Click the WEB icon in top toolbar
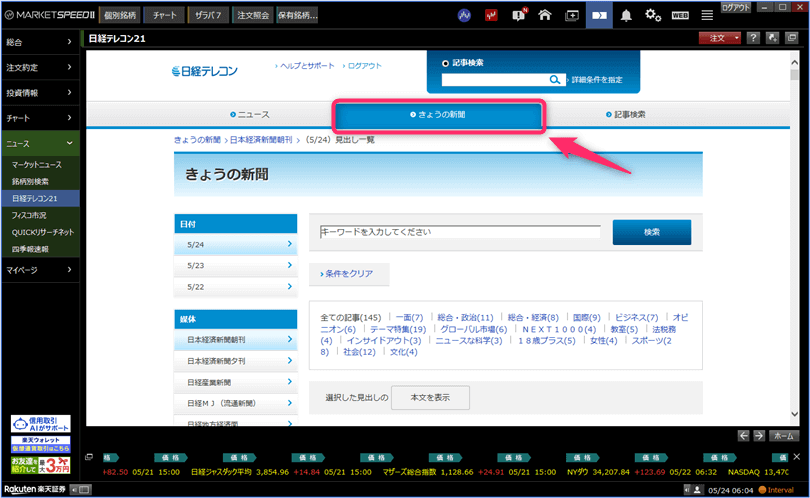Image resolution: width=810 pixels, height=498 pixels. [x=680, y=15]
